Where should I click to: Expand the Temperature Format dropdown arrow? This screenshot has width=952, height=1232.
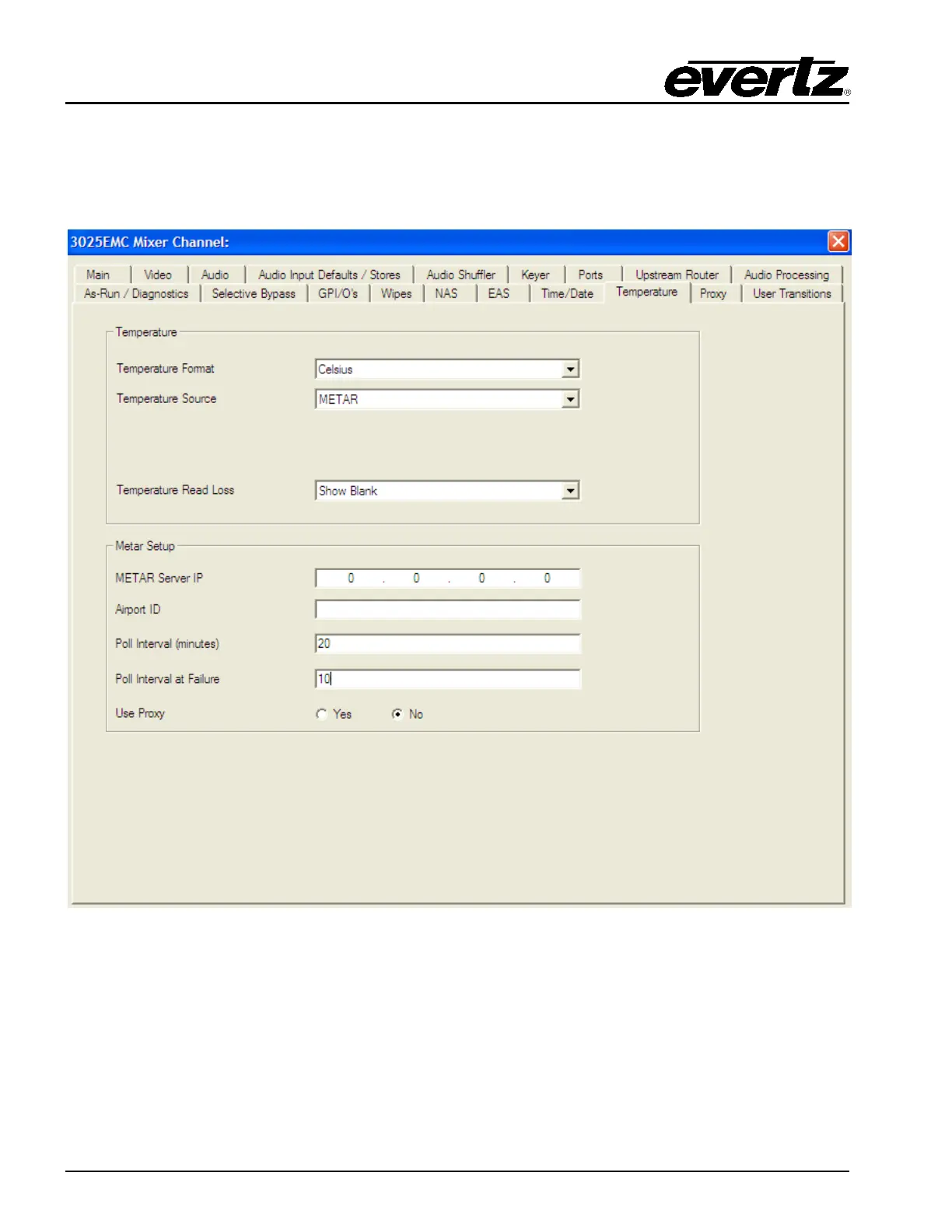coord(571,369)
